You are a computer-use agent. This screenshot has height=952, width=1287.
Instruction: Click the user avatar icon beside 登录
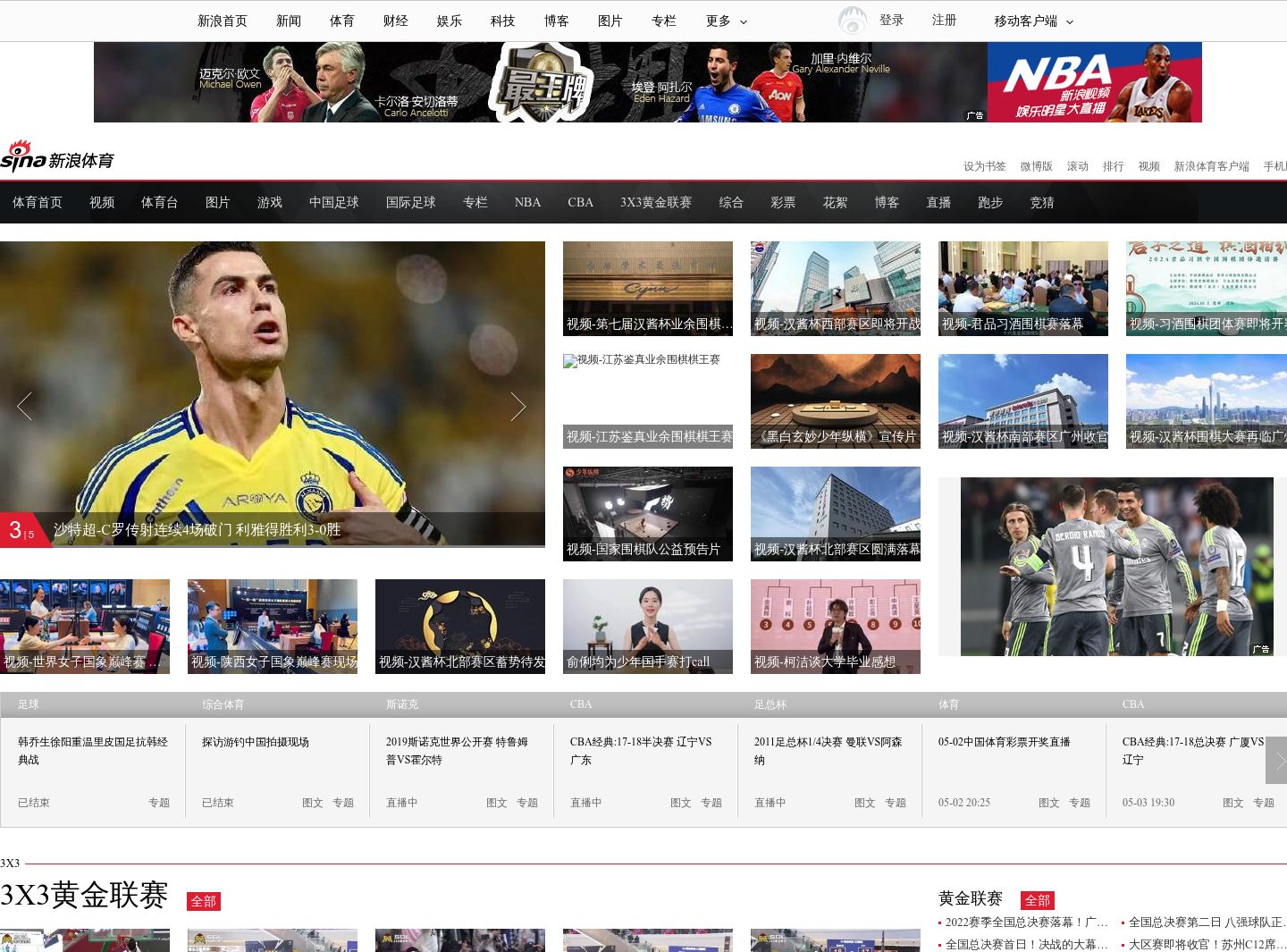click(853, 20)
